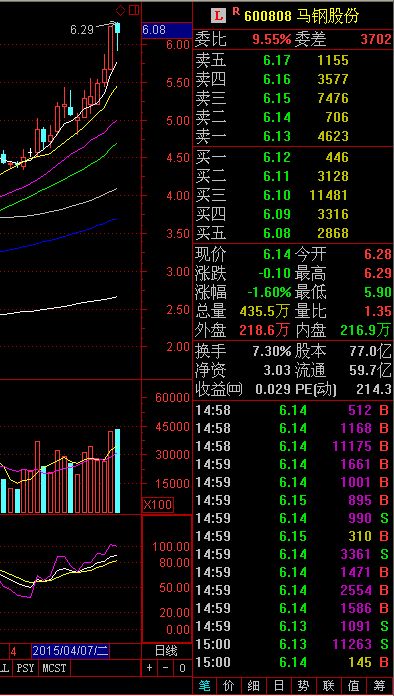Click the split-window icon above the chart
The width and height of the screenshot is (394, 696).
[134, 10]
